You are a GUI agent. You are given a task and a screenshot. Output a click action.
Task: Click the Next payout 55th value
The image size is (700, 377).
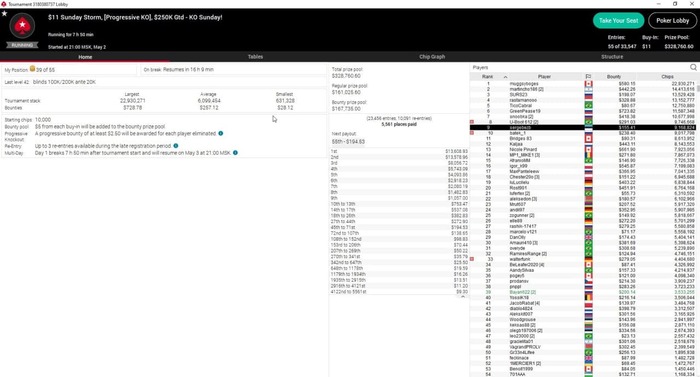click(348, 142)
